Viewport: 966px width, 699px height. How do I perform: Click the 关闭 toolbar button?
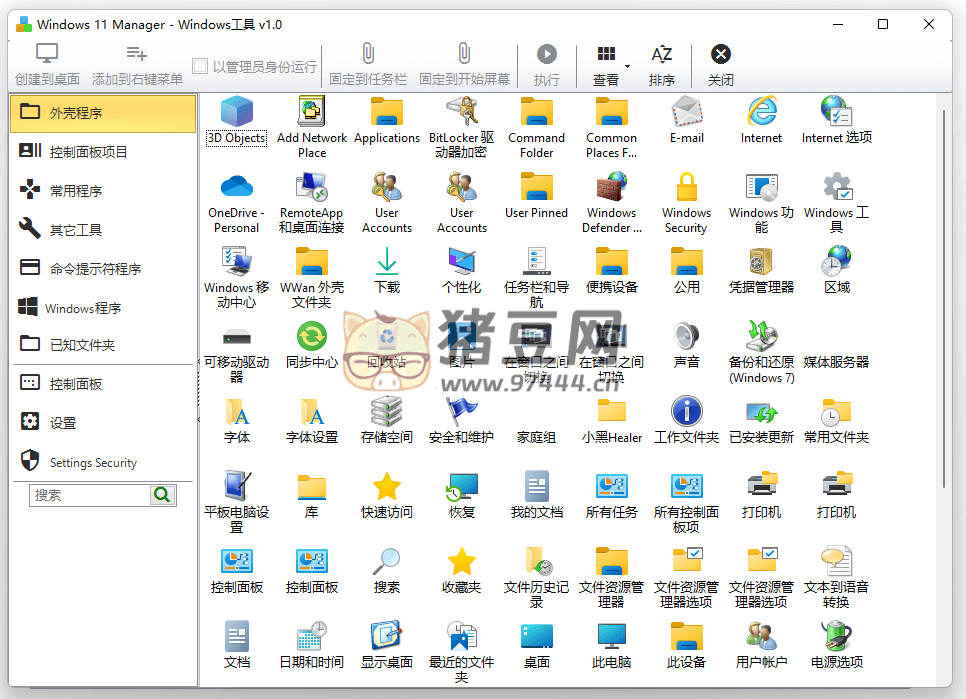720,63
